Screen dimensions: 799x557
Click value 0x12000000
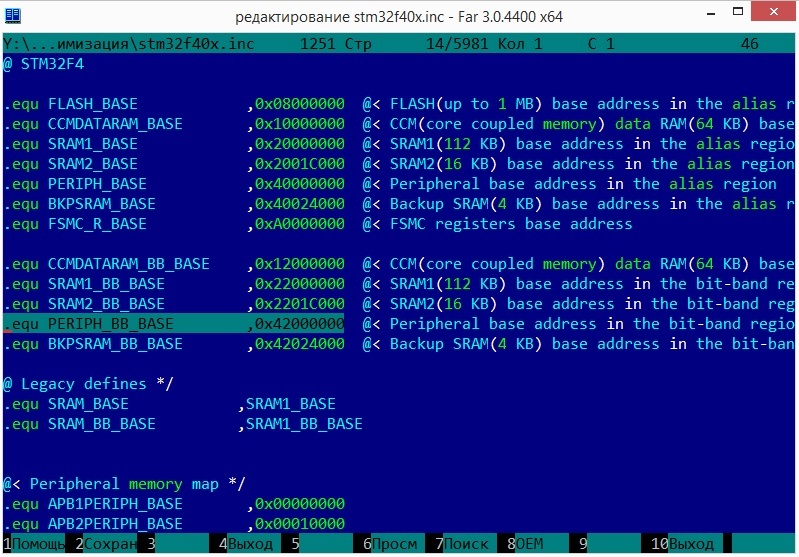point(300,263)
